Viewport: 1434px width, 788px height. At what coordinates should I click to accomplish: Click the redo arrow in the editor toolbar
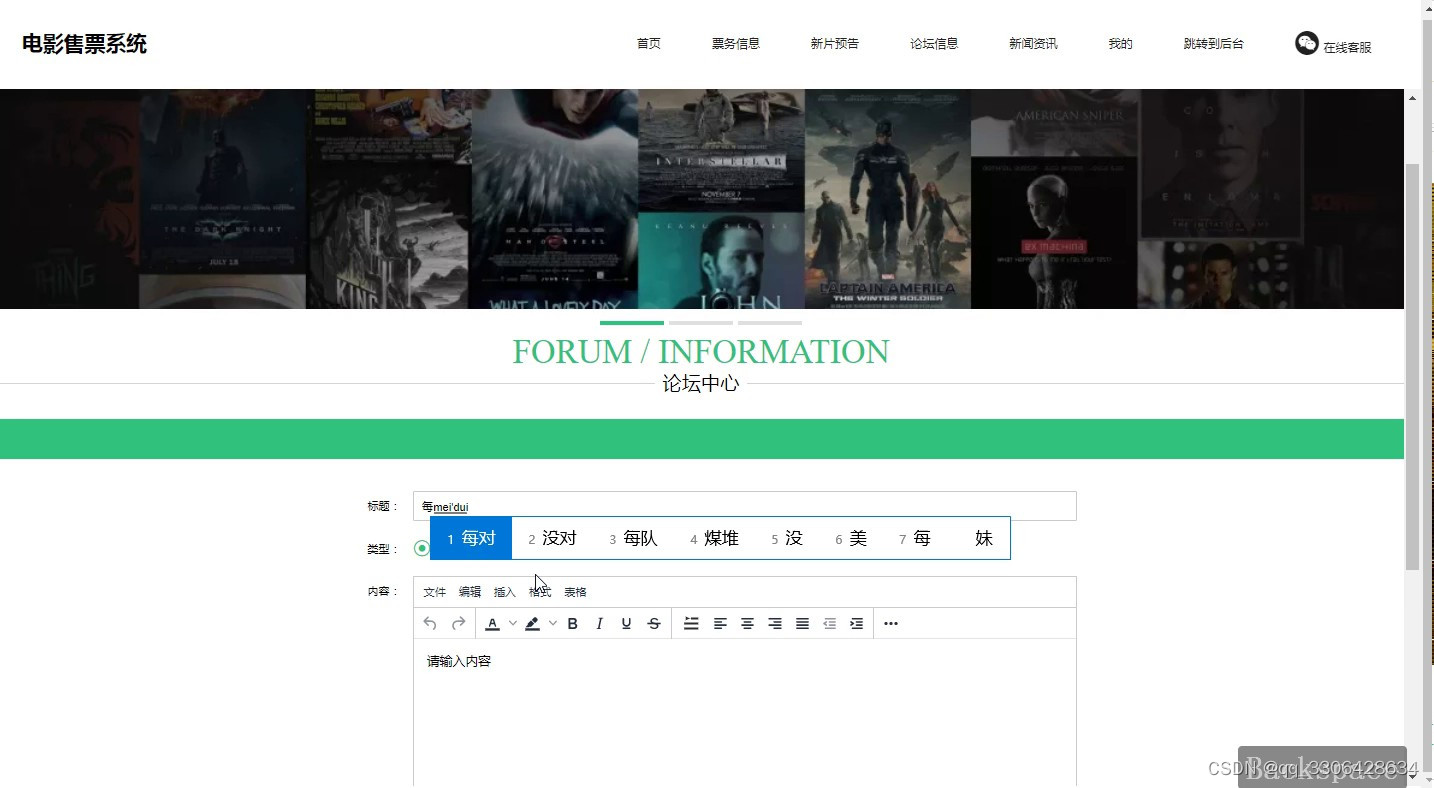tap(458, 623)
